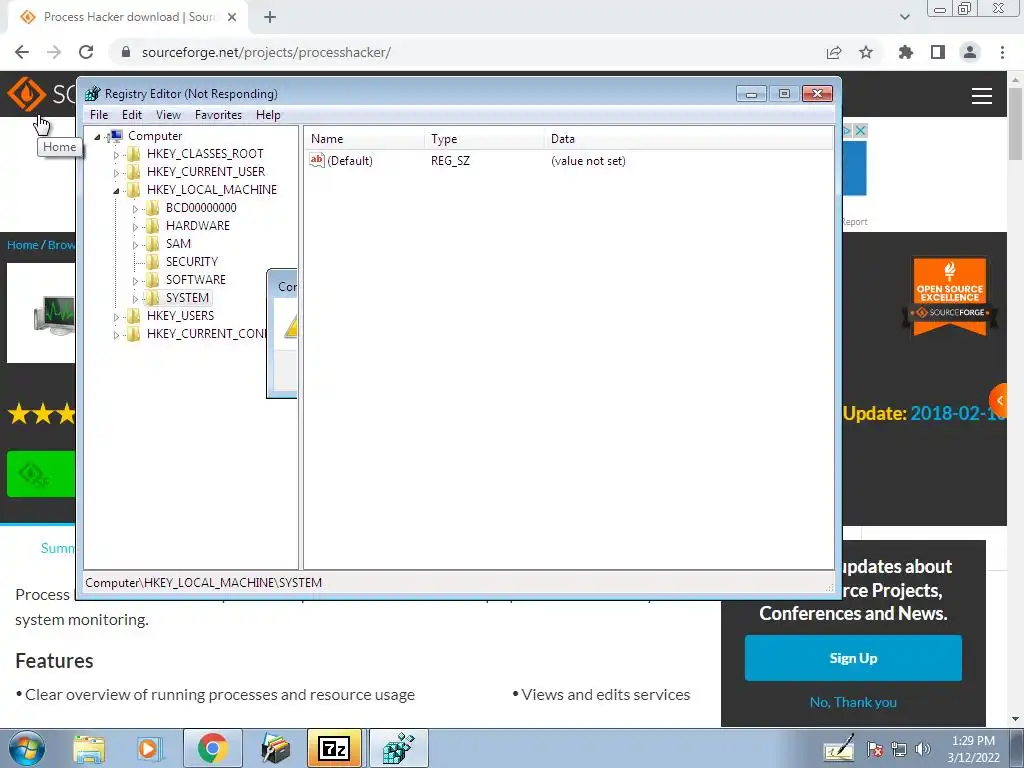Open the taskbar clock and date

974,749
